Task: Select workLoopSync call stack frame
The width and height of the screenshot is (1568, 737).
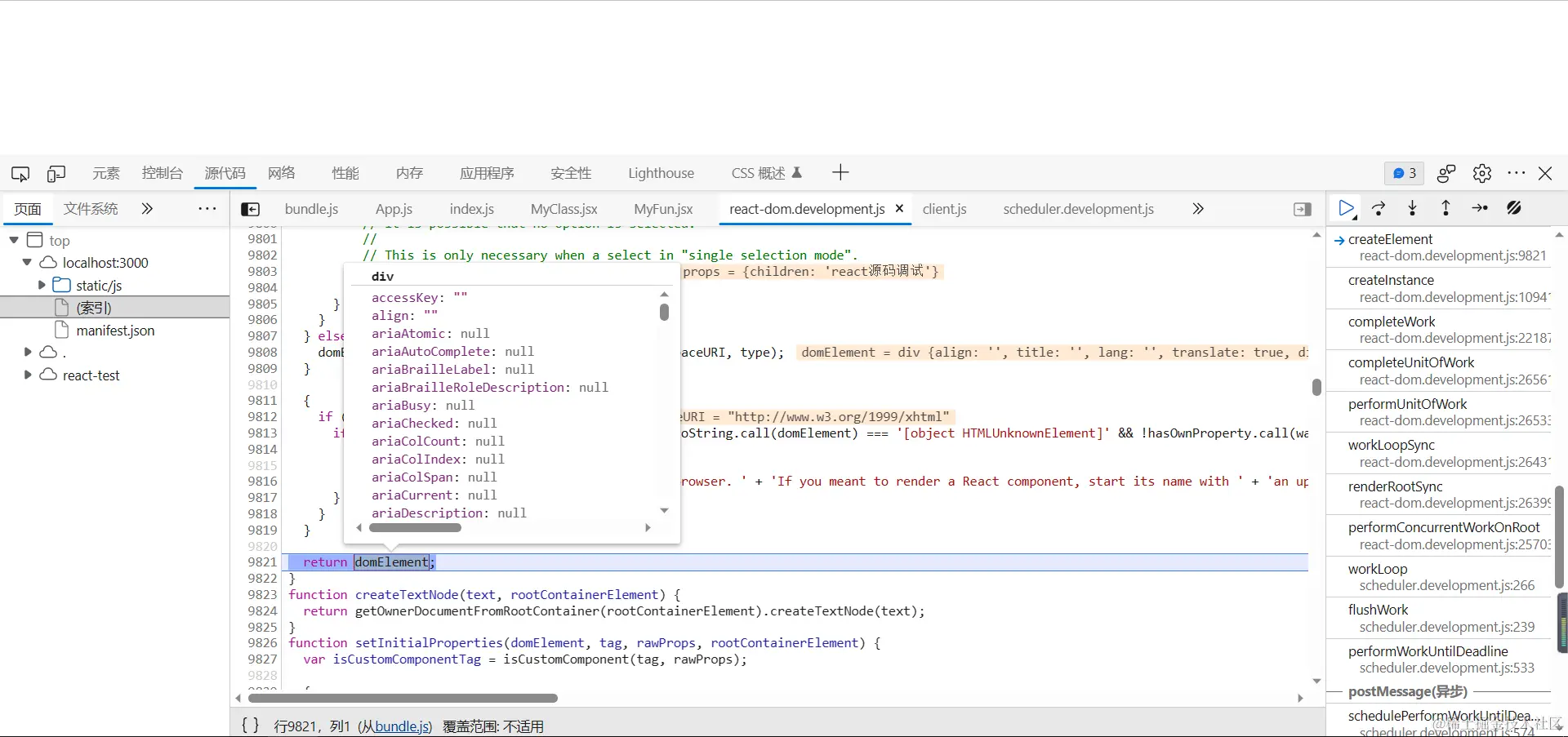Action: [x=1439, y=453]
